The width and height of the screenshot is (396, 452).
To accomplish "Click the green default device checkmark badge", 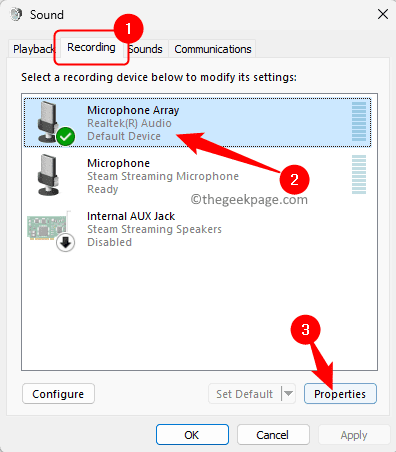I will [66, 136].
